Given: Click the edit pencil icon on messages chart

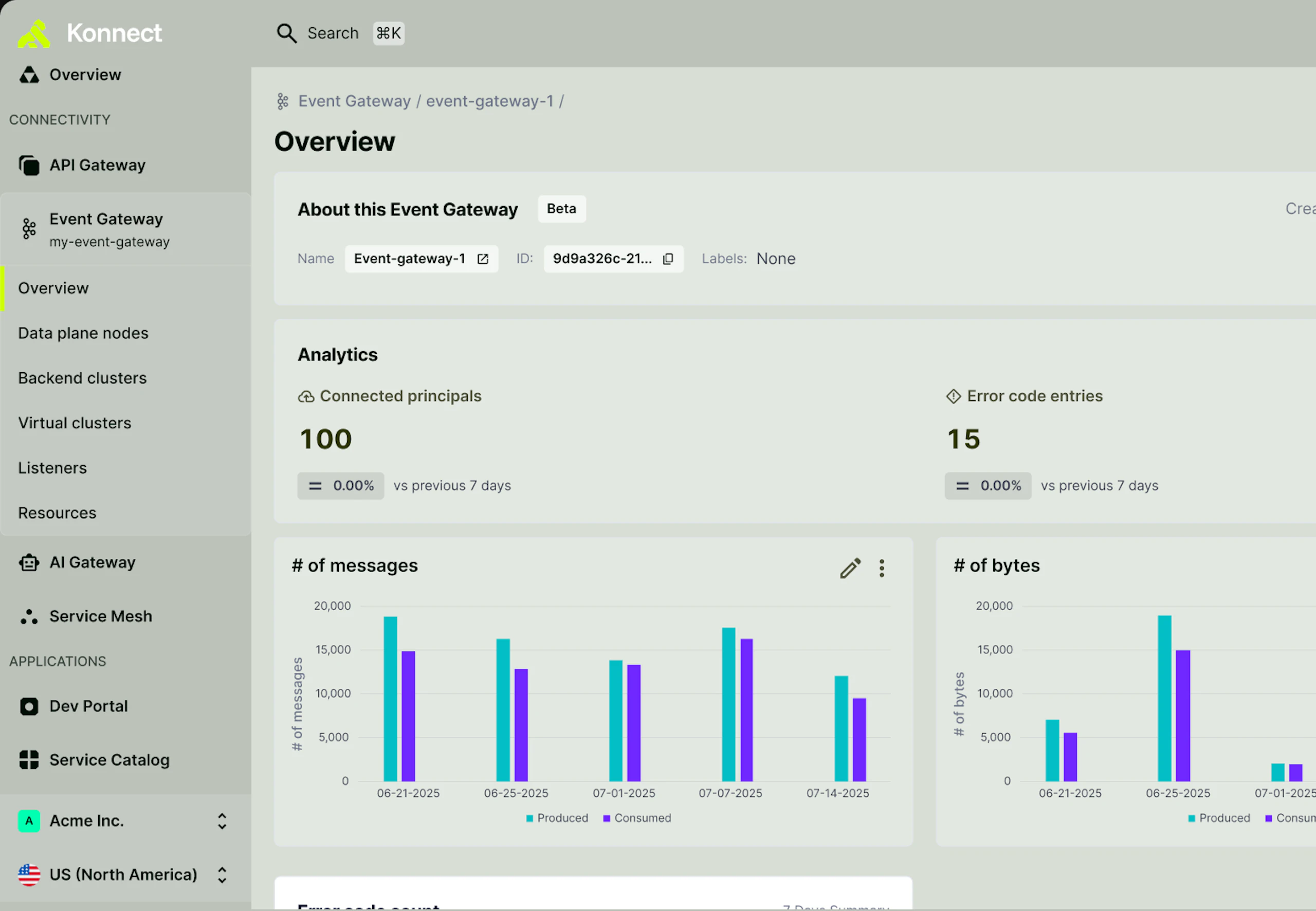Looking at the screenshot, I should (x=850, y=568).
